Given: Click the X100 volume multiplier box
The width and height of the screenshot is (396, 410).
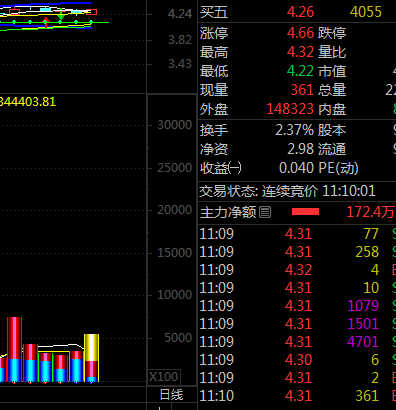Looking at the screenshot, I should [164, 377].
